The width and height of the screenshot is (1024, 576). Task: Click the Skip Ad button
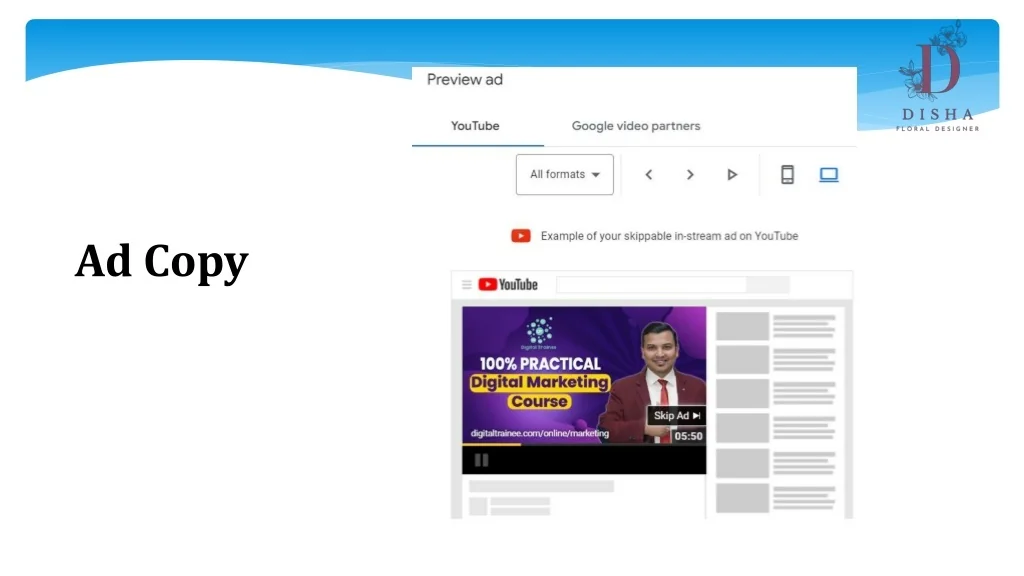677,415
